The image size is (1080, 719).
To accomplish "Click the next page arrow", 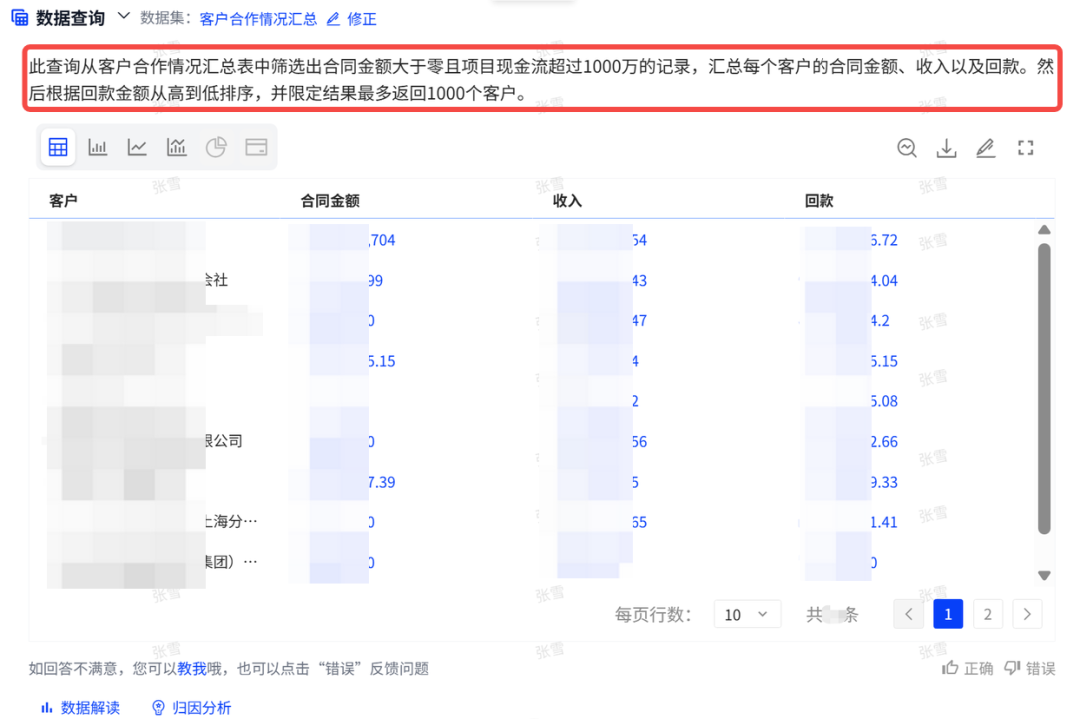I will click(x=1027, y=614).
